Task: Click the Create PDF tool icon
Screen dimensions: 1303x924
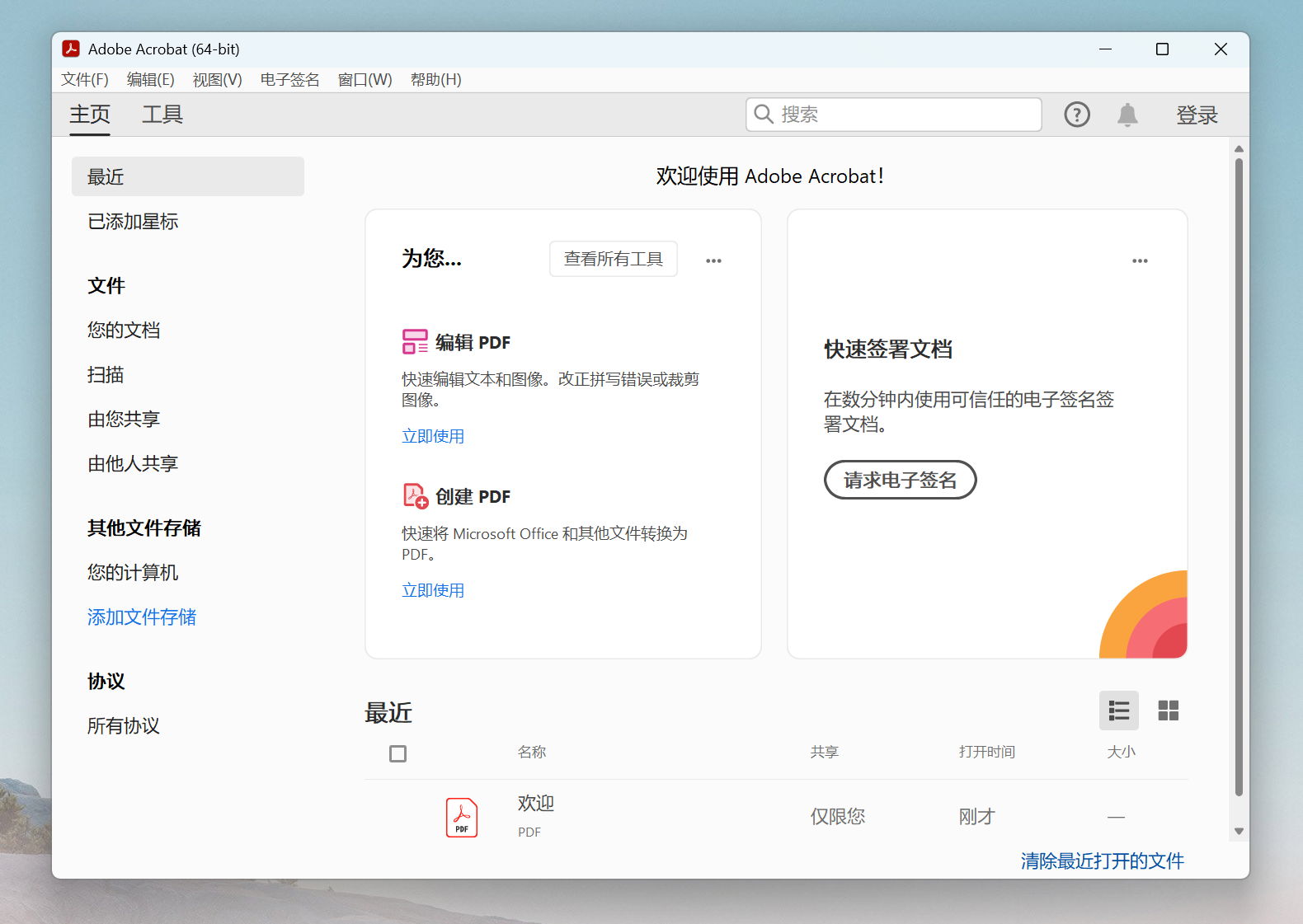Action: (x=415, y=496)
